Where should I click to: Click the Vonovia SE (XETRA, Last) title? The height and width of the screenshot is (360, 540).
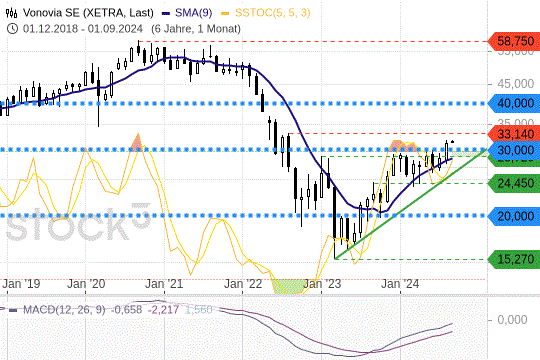click(x=88, y=13)
